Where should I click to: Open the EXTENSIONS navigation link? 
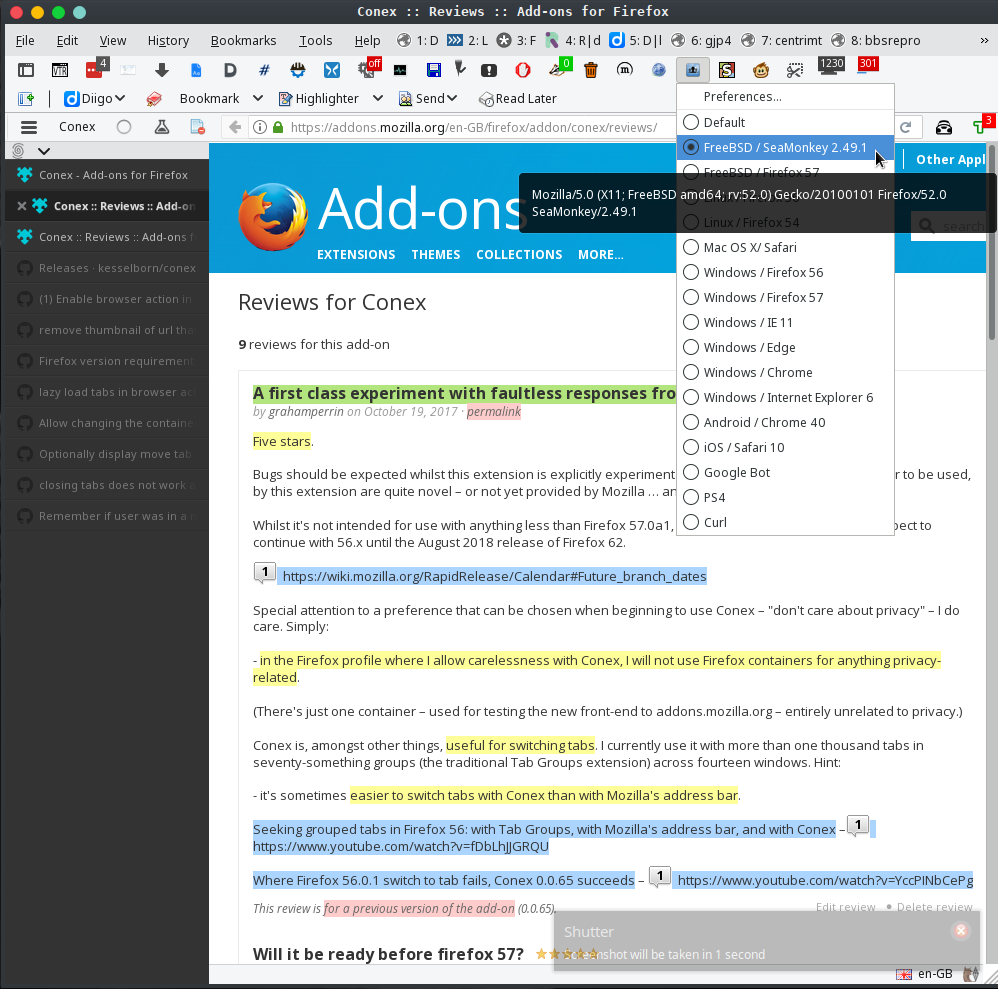tap(356, 255)
